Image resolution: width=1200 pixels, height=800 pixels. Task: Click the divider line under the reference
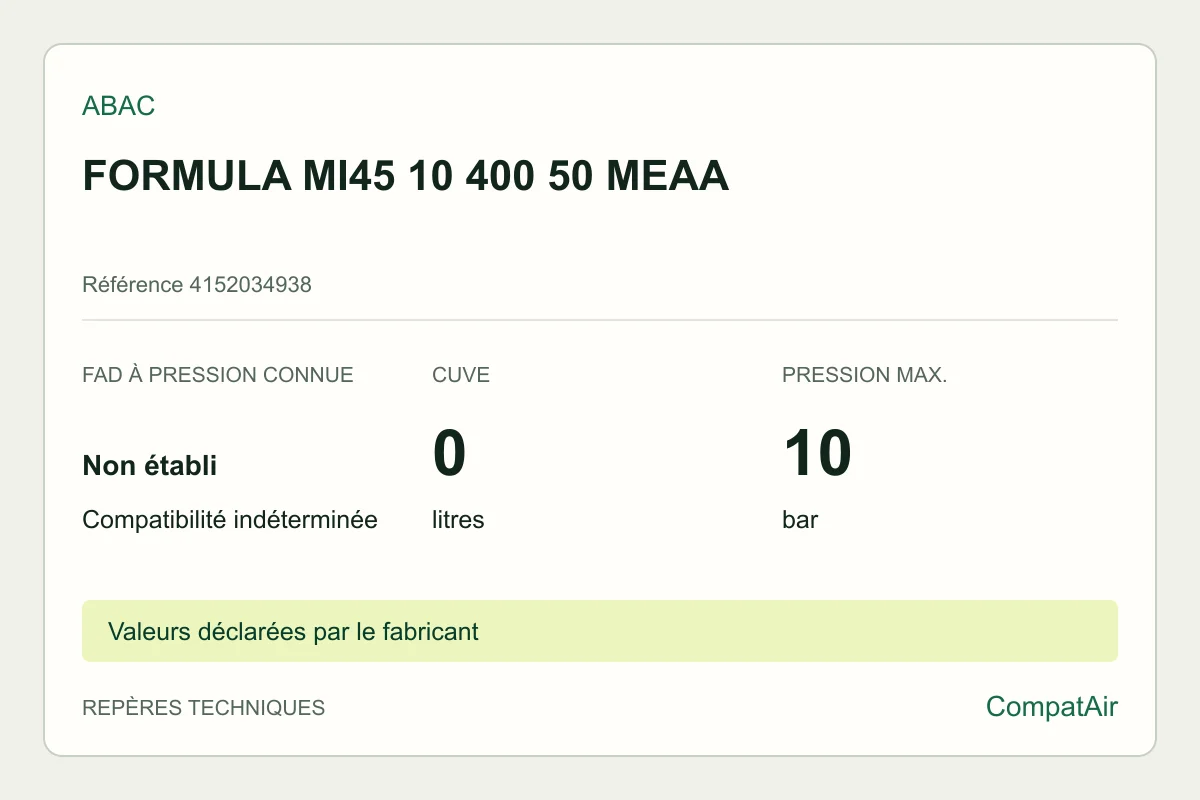(x=600, y=320)
